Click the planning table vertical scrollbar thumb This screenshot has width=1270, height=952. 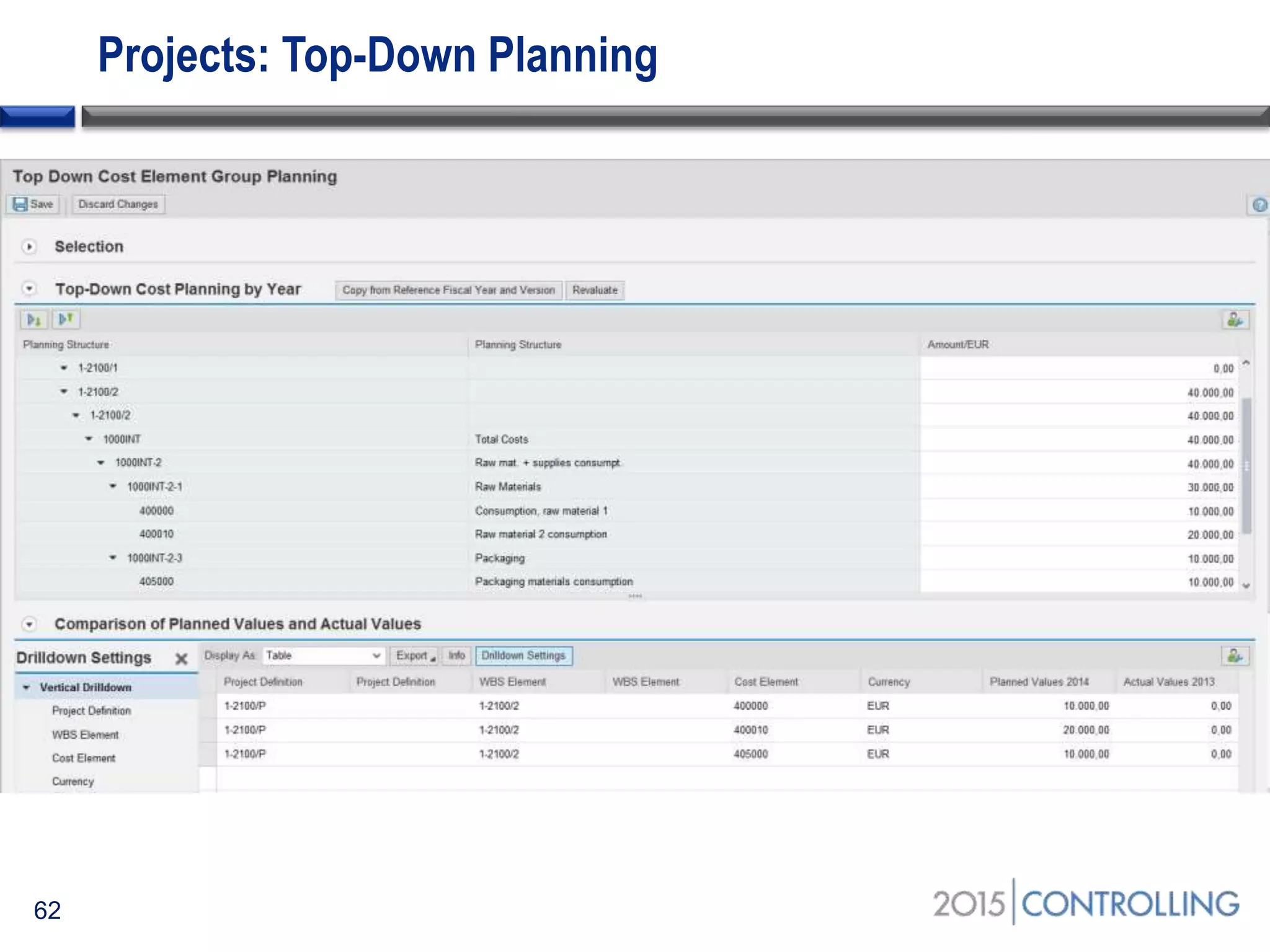pos(1246,465)
